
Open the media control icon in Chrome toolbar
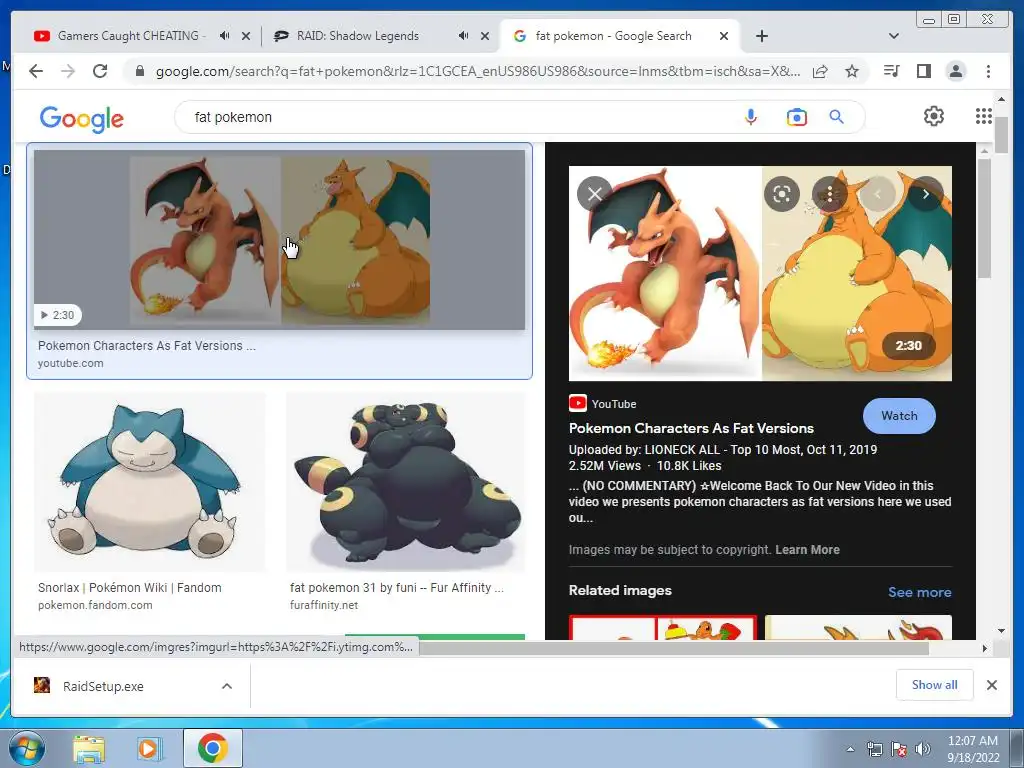(x=891, y=71)
